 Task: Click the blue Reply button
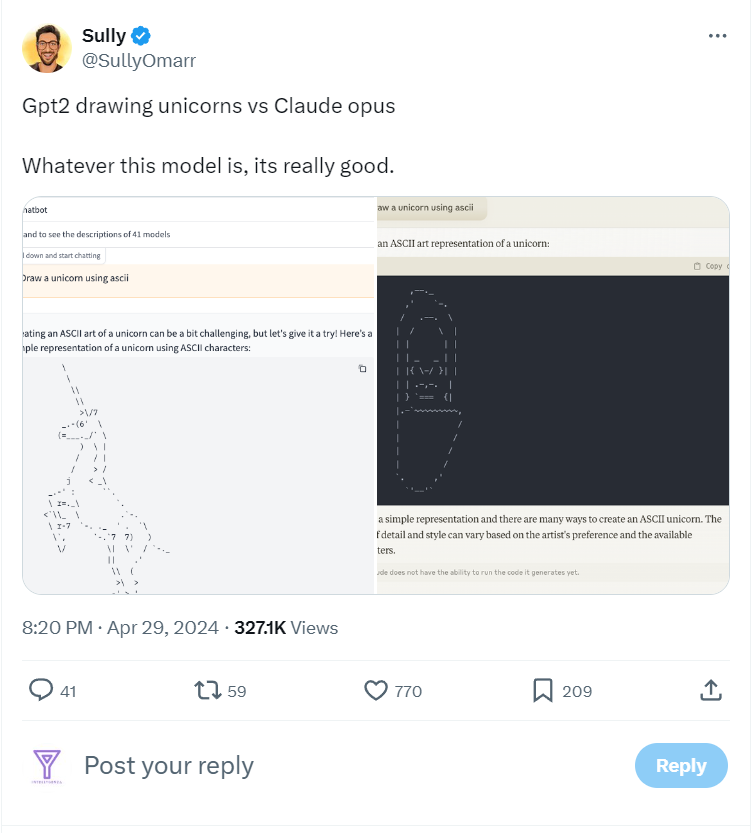(x=681, y=765)
